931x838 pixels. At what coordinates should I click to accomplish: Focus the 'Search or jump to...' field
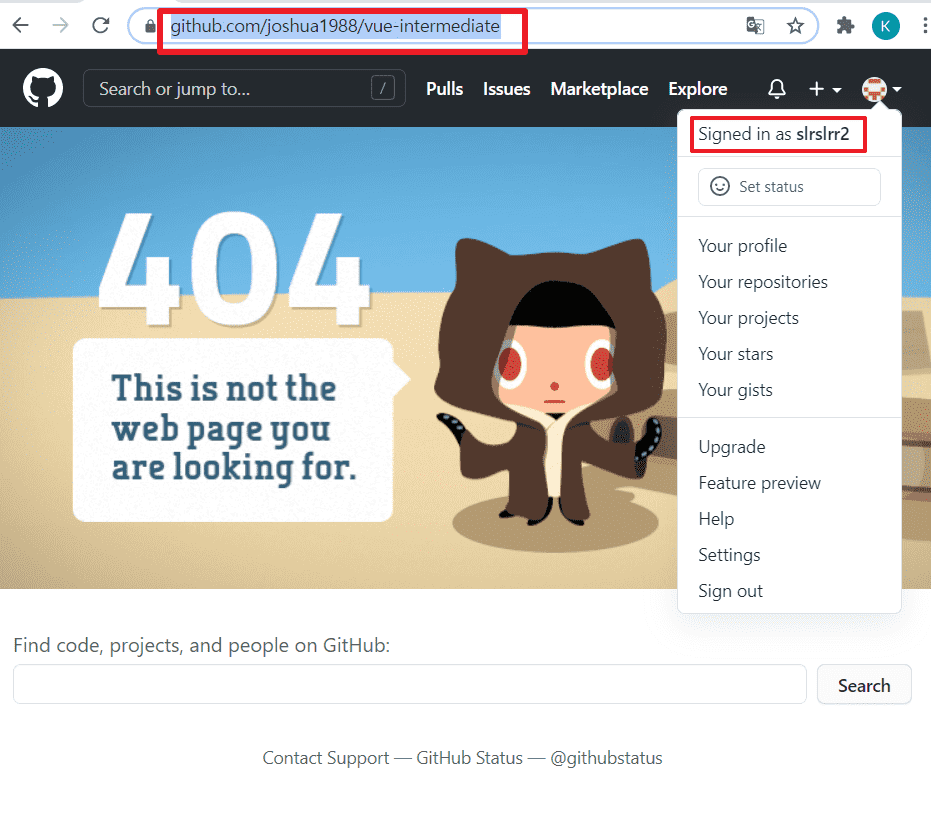(244, 88)
